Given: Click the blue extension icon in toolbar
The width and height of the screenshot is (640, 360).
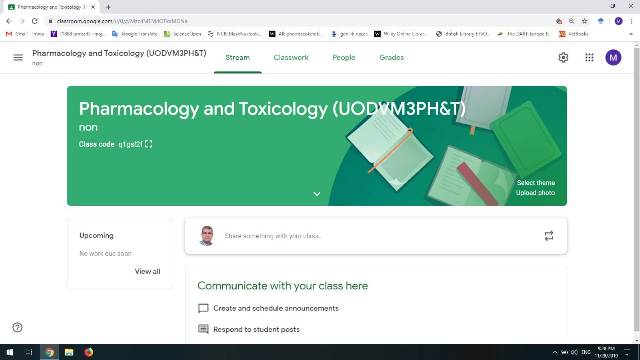Looking at the screenshot, I should pyautogui.click(x=600, y=21).
